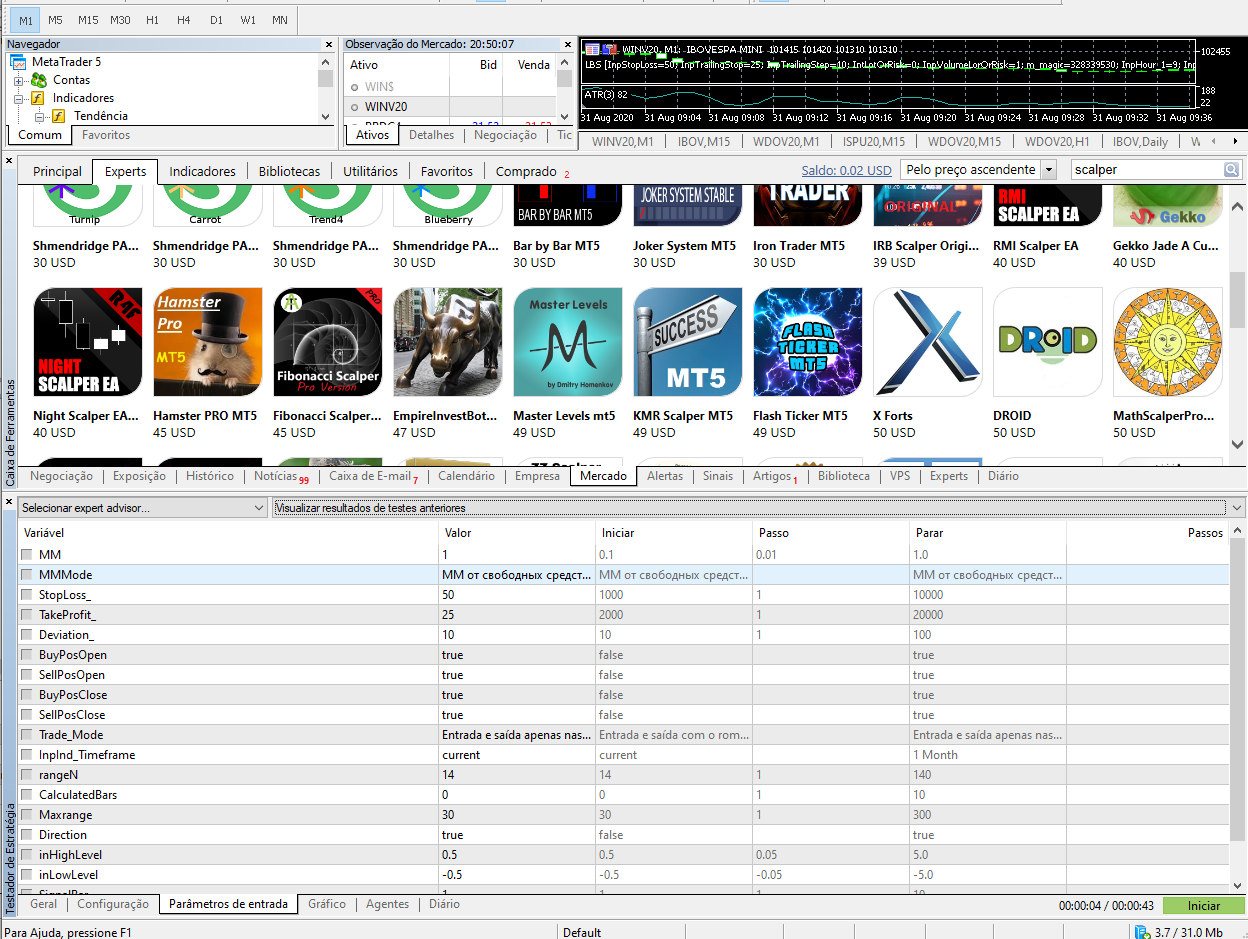This screenshot has width=1248, height=939.
Task: Select the H1 timeframe icon
Action: pos(152,19)
